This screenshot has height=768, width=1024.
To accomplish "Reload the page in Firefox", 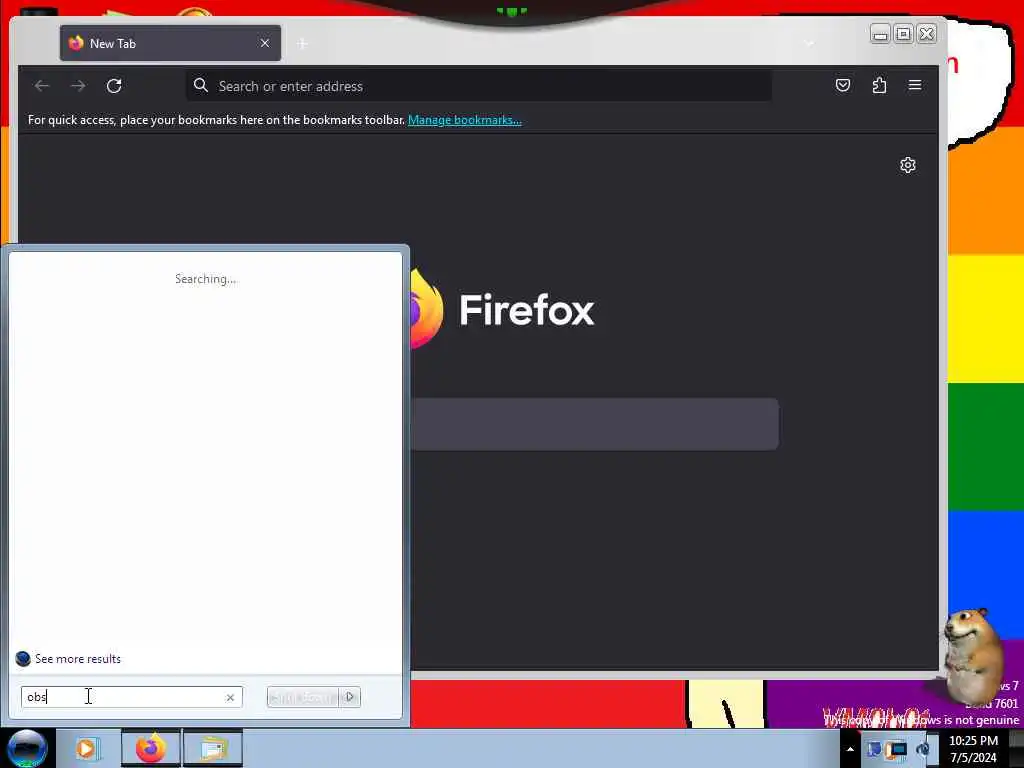I will click(x=114, y=86).
